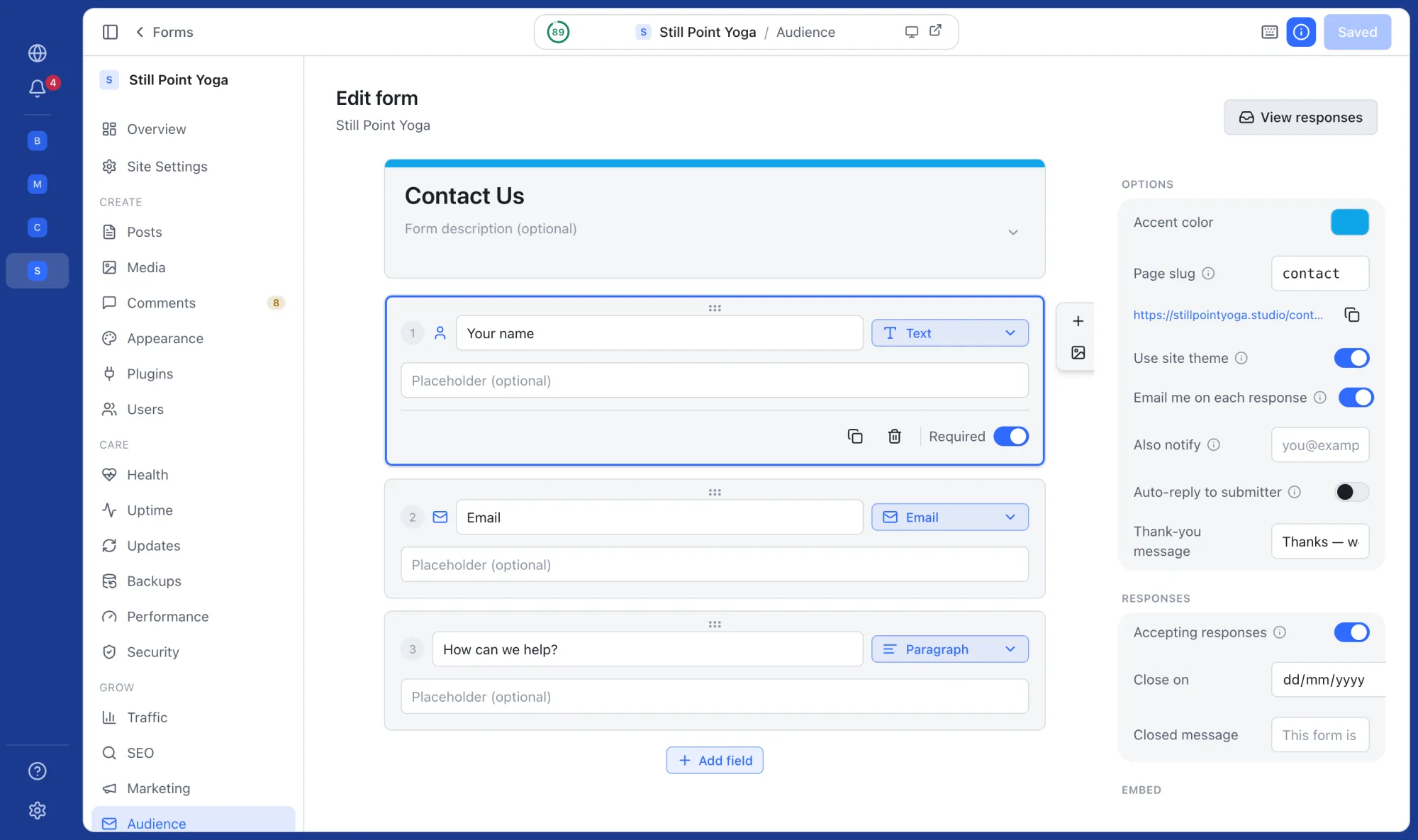Go back to Forms
Viewport: 1418px width, 840px height.
coord(164,32)
